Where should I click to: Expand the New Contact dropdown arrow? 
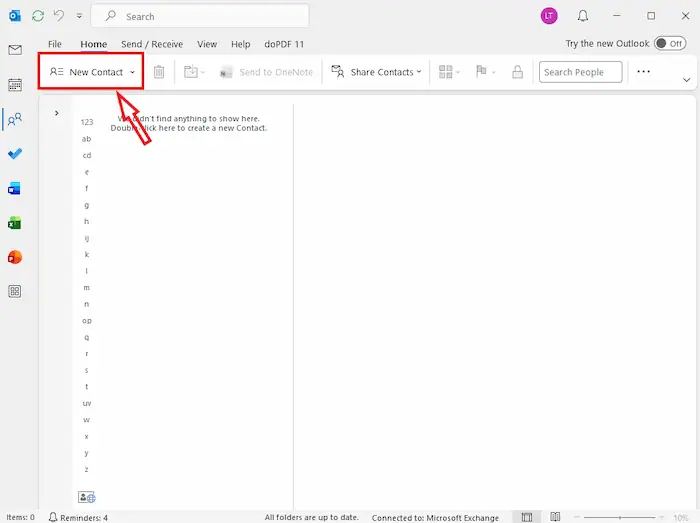click(x=132, y=72)
